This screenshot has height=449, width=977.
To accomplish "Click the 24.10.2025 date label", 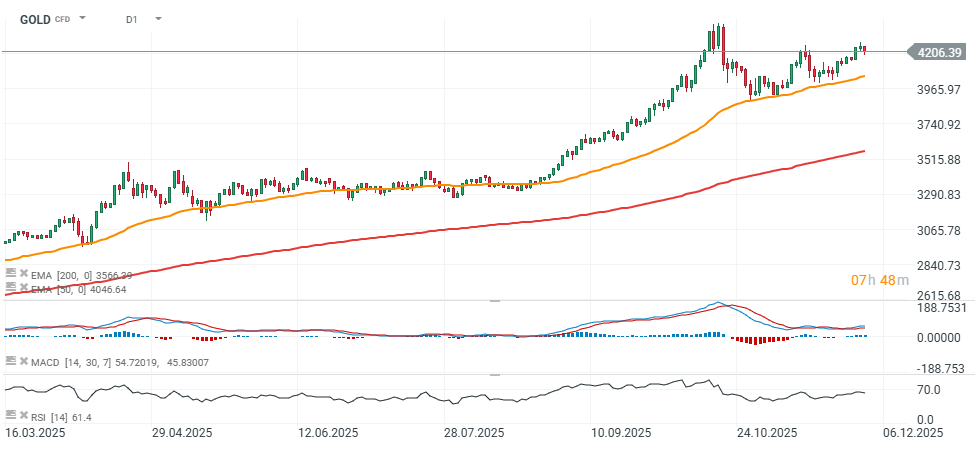I will (768, 433).
